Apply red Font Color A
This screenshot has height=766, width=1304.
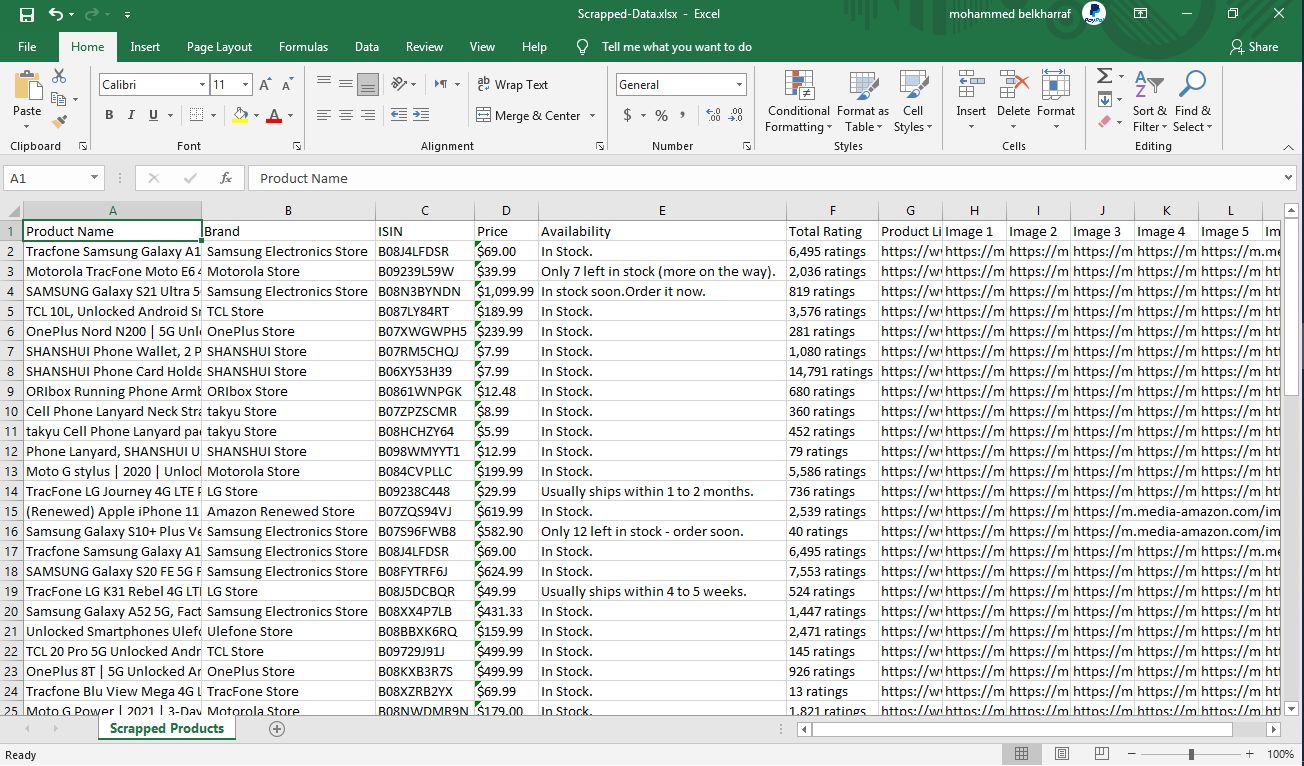(x=274, y=116)
